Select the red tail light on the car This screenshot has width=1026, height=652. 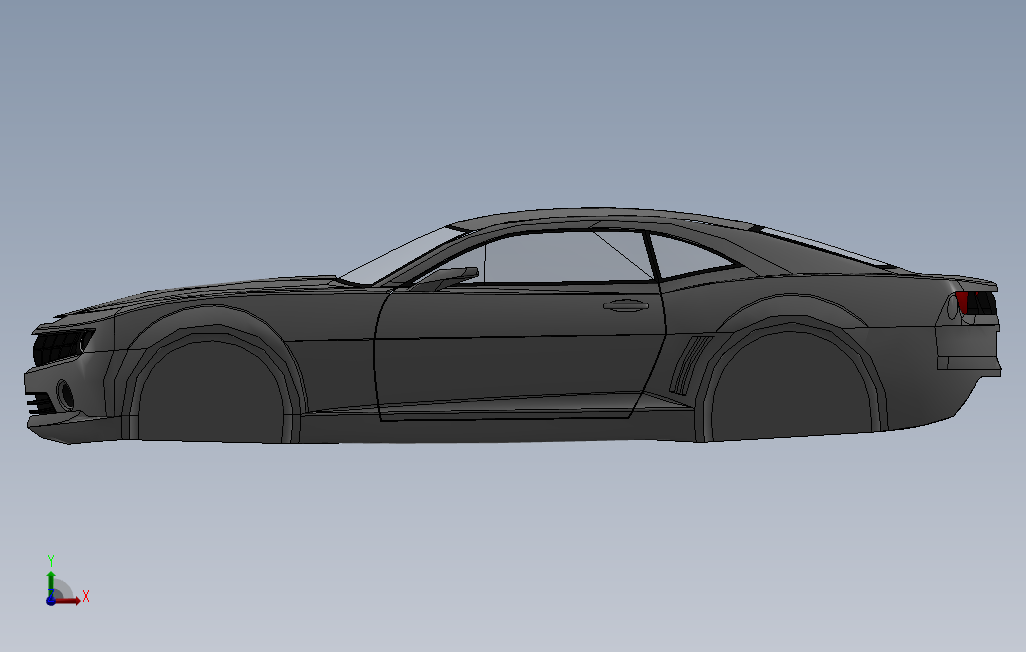point(962,303)
